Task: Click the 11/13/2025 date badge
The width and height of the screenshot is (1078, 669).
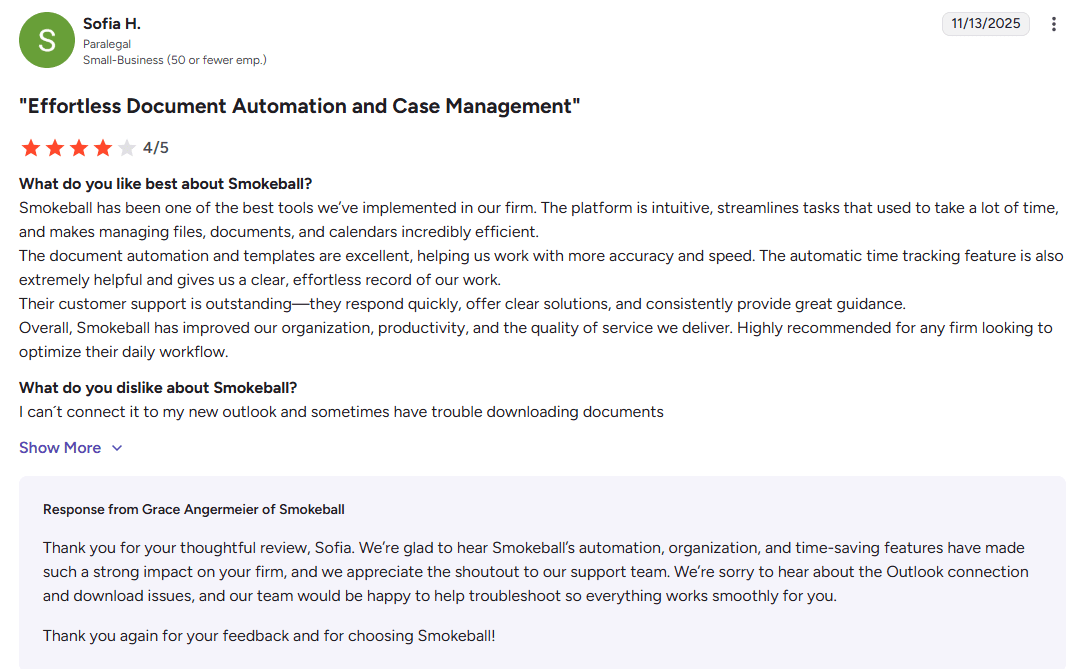Action: coord(985,23)
